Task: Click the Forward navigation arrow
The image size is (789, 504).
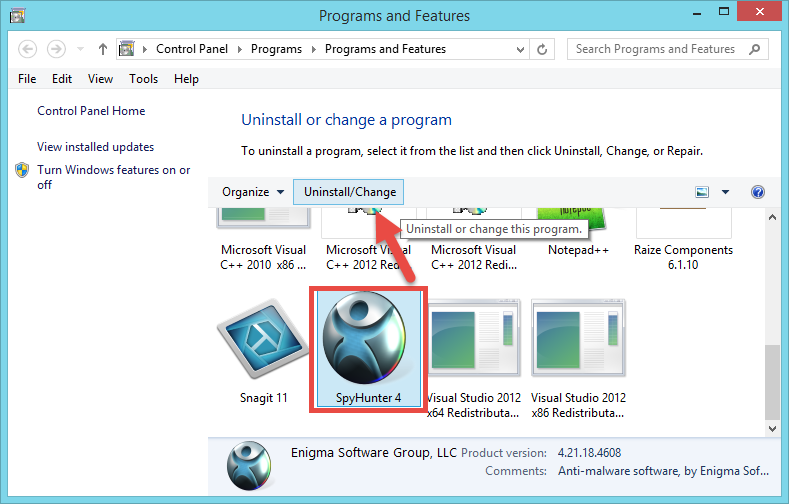Action: pos(56,49)
